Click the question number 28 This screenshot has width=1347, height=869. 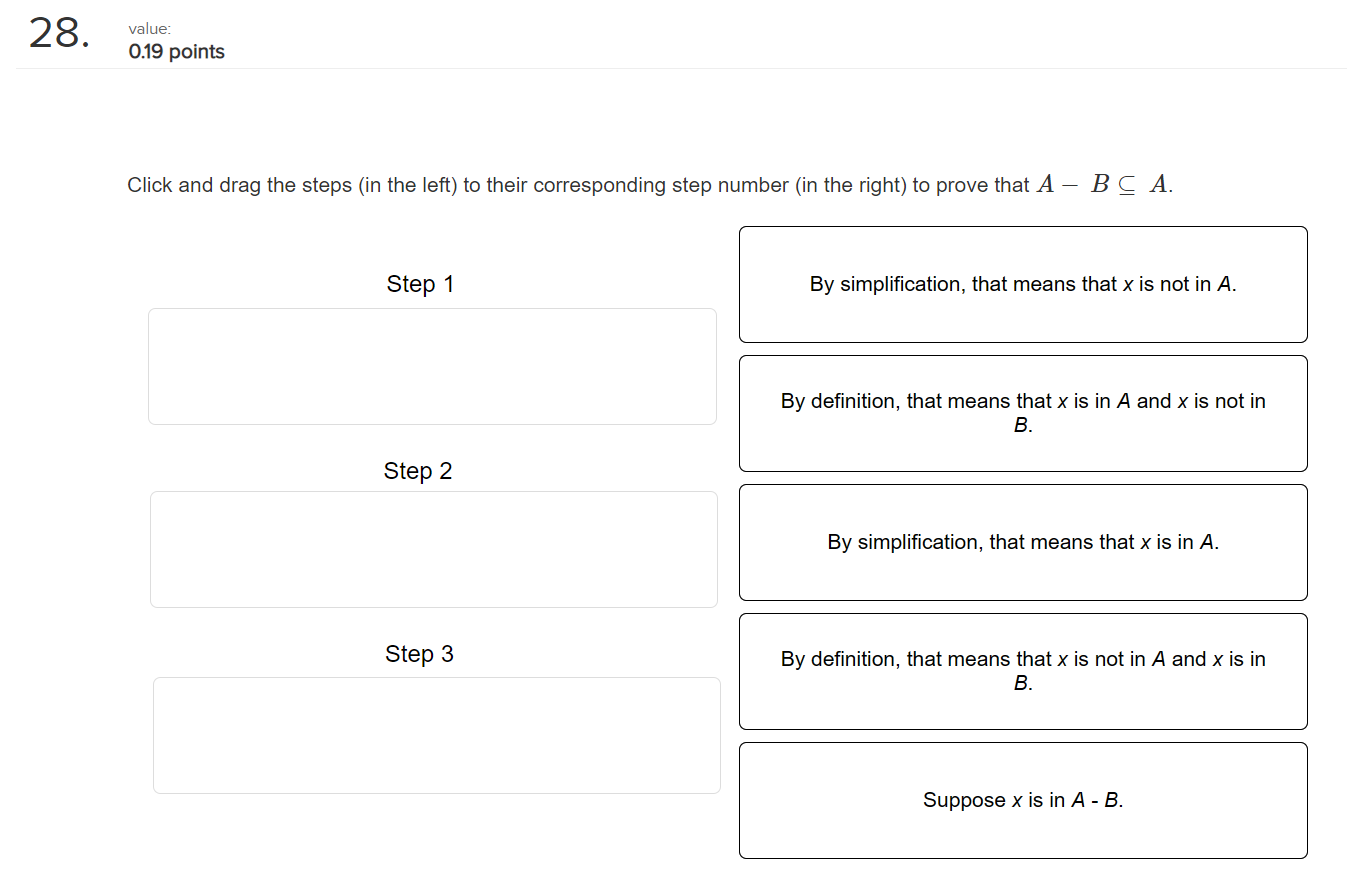pyautogui.click(x=57, y=34)
